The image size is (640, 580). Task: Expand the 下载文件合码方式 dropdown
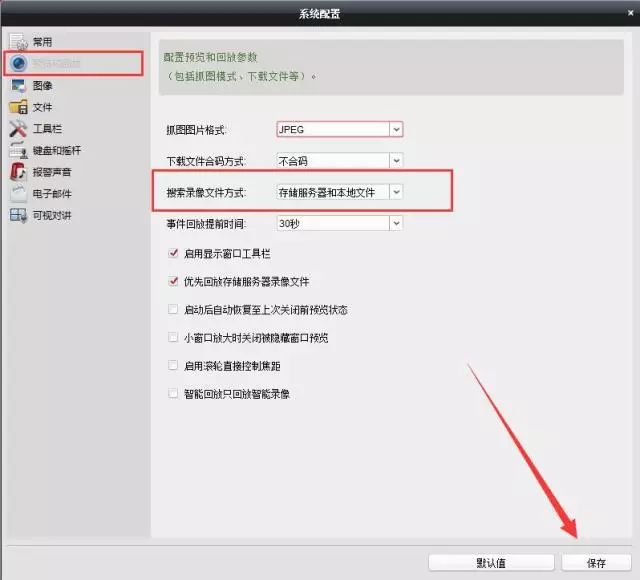coord(339,160)
